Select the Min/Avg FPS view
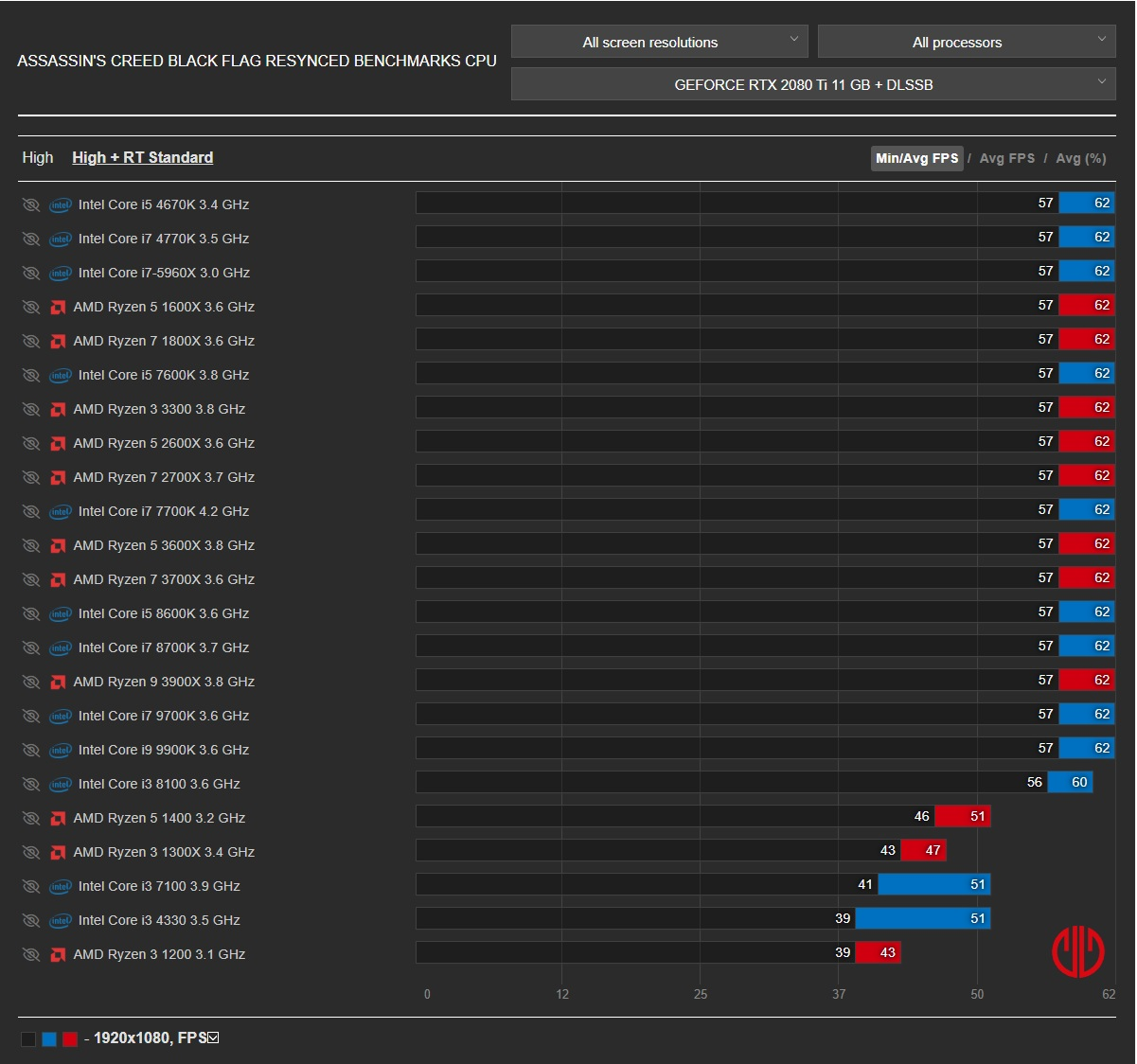The height and width of the screenshot is (1064, 1137). [916, 158]
